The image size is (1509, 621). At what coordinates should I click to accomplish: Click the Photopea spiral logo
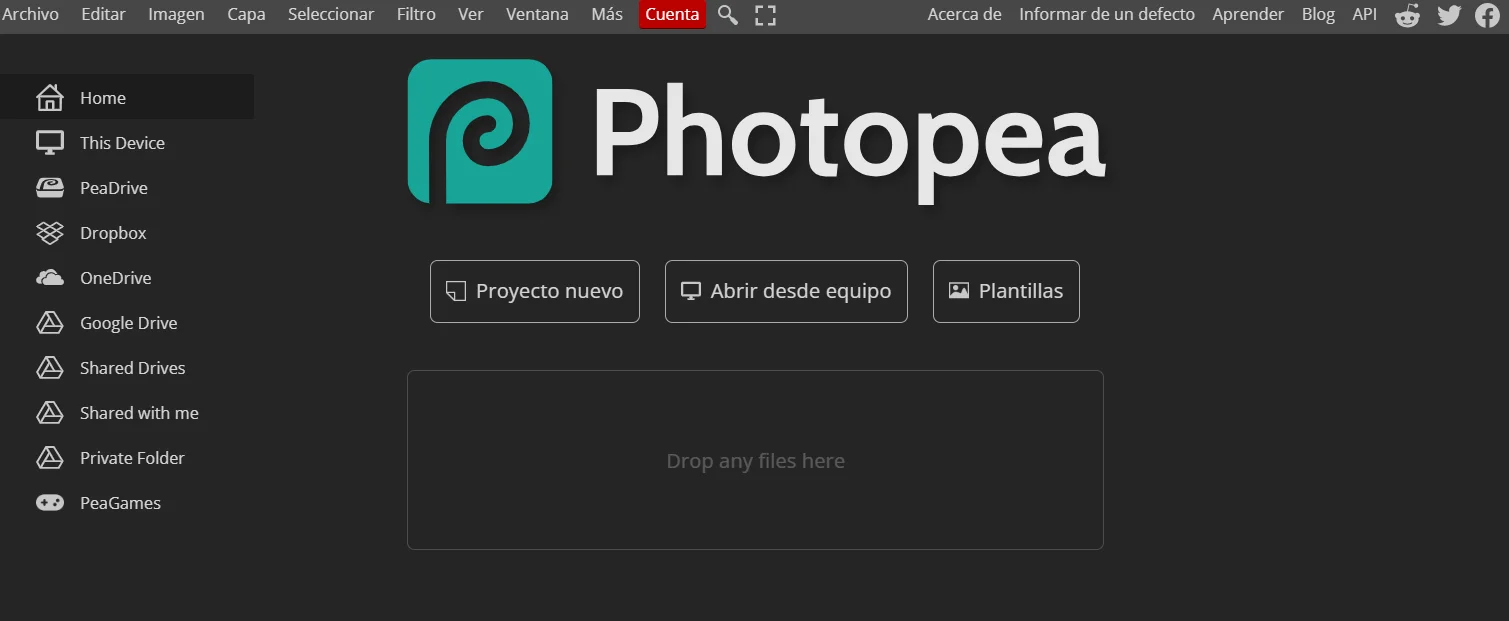[x=480, y=131]
